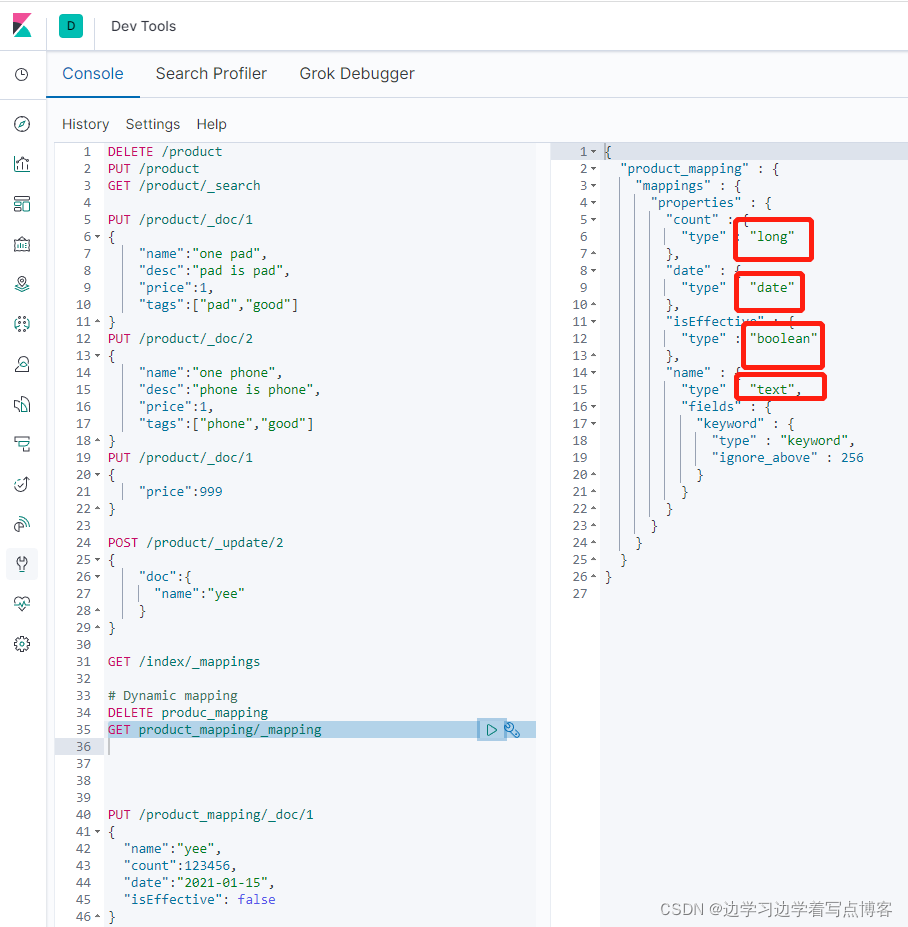Open the Dashboard icon in the sidebar

22,204
